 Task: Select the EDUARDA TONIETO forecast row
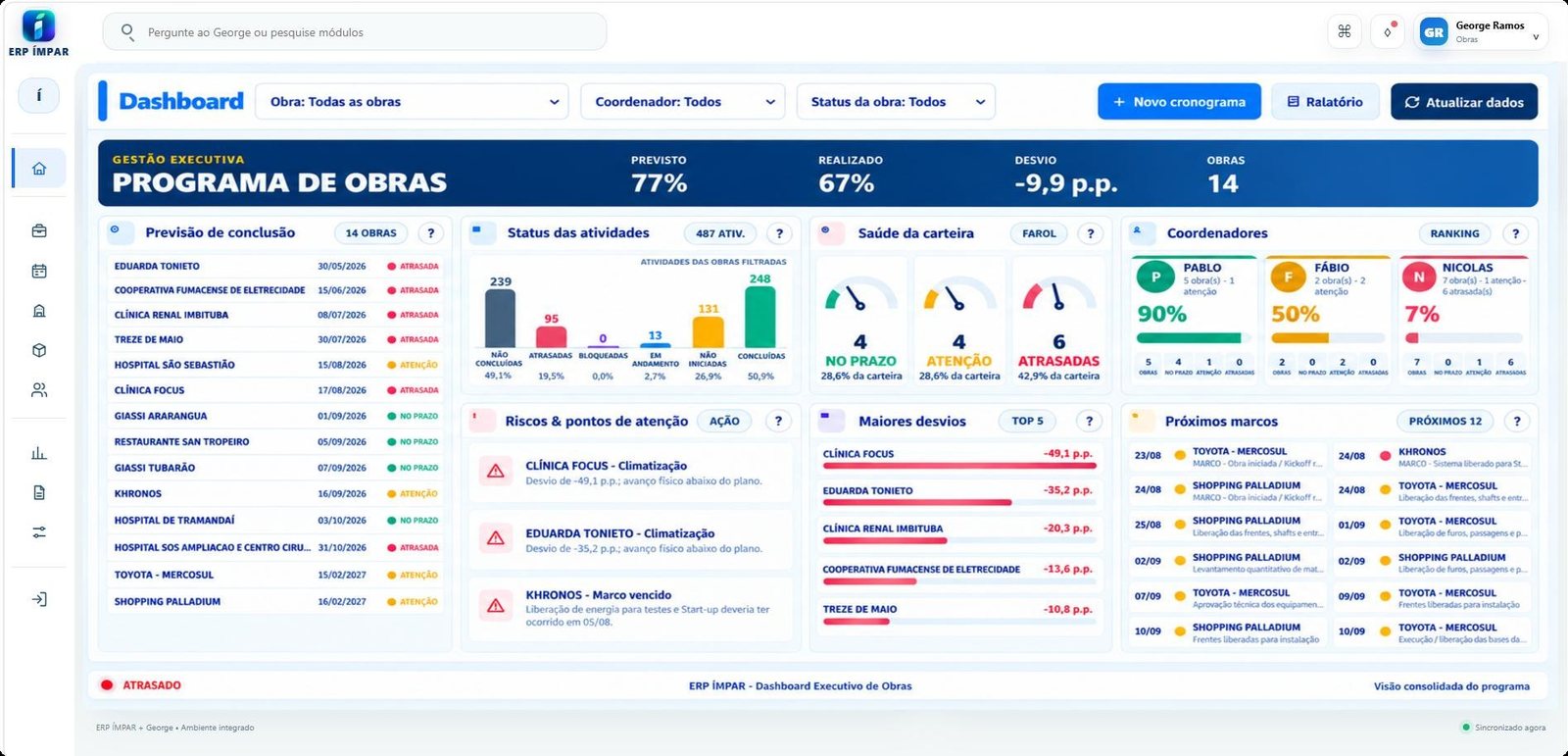[275, 266]
